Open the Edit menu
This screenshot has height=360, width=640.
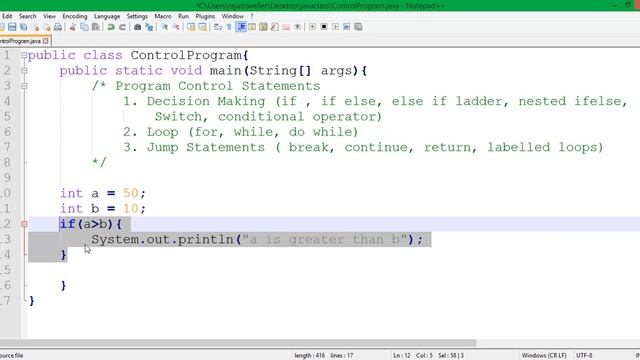[7, 16]
